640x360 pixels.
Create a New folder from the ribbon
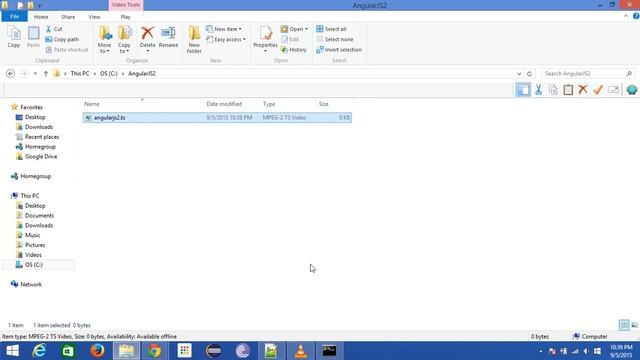194,39
